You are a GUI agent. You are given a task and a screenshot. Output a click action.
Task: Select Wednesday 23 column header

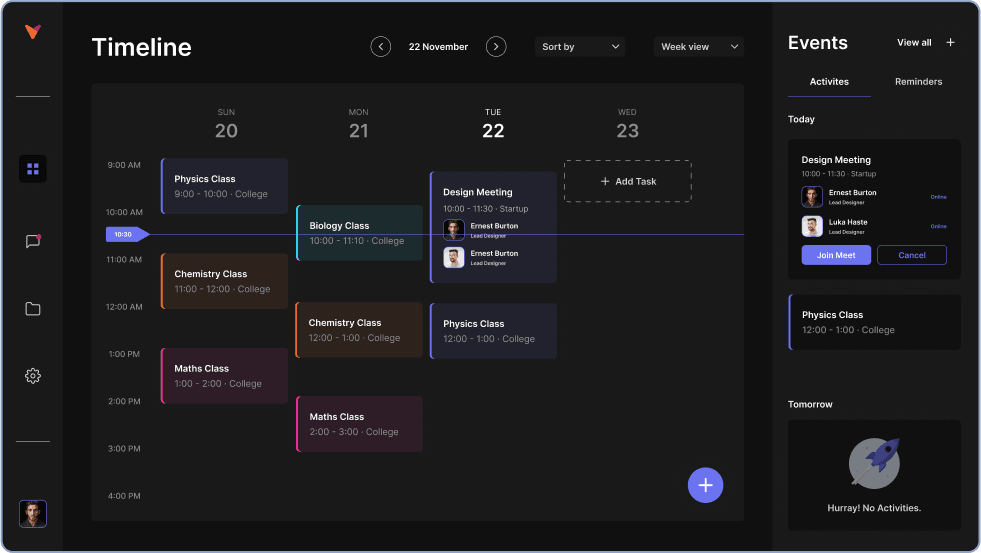click(x=627, y=124)
